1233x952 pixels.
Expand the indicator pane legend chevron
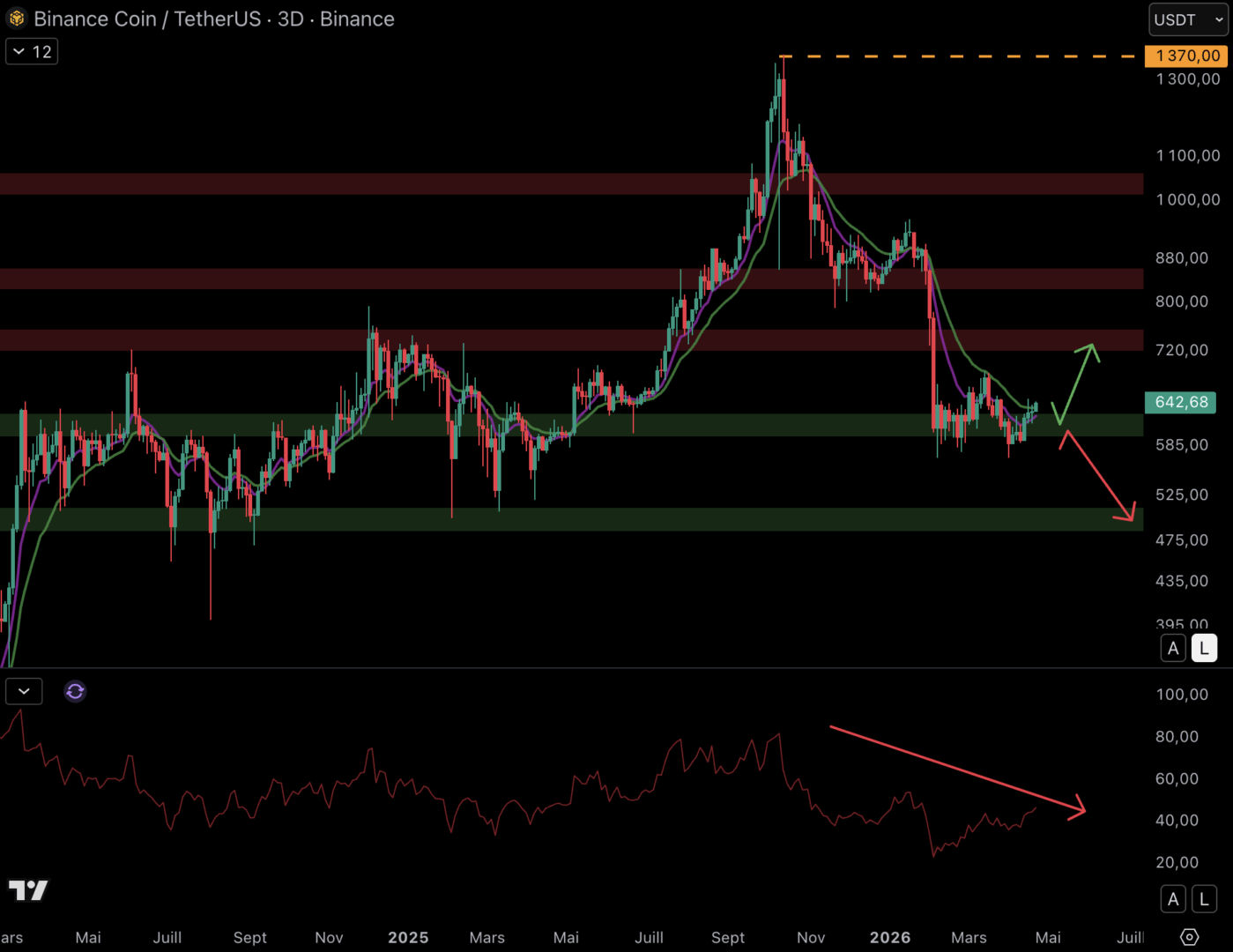click(x=24, y=692)
